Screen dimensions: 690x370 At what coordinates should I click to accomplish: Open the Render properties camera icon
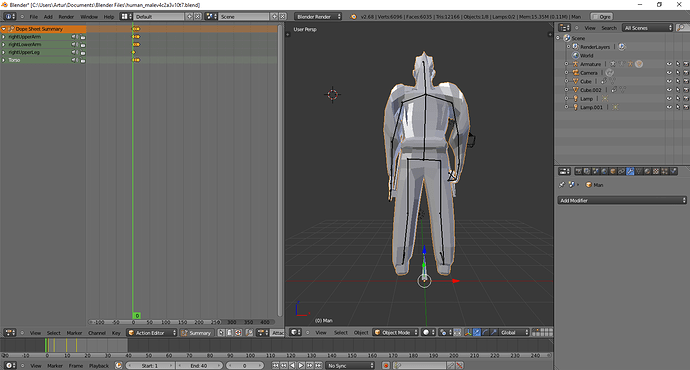point(578,171)
